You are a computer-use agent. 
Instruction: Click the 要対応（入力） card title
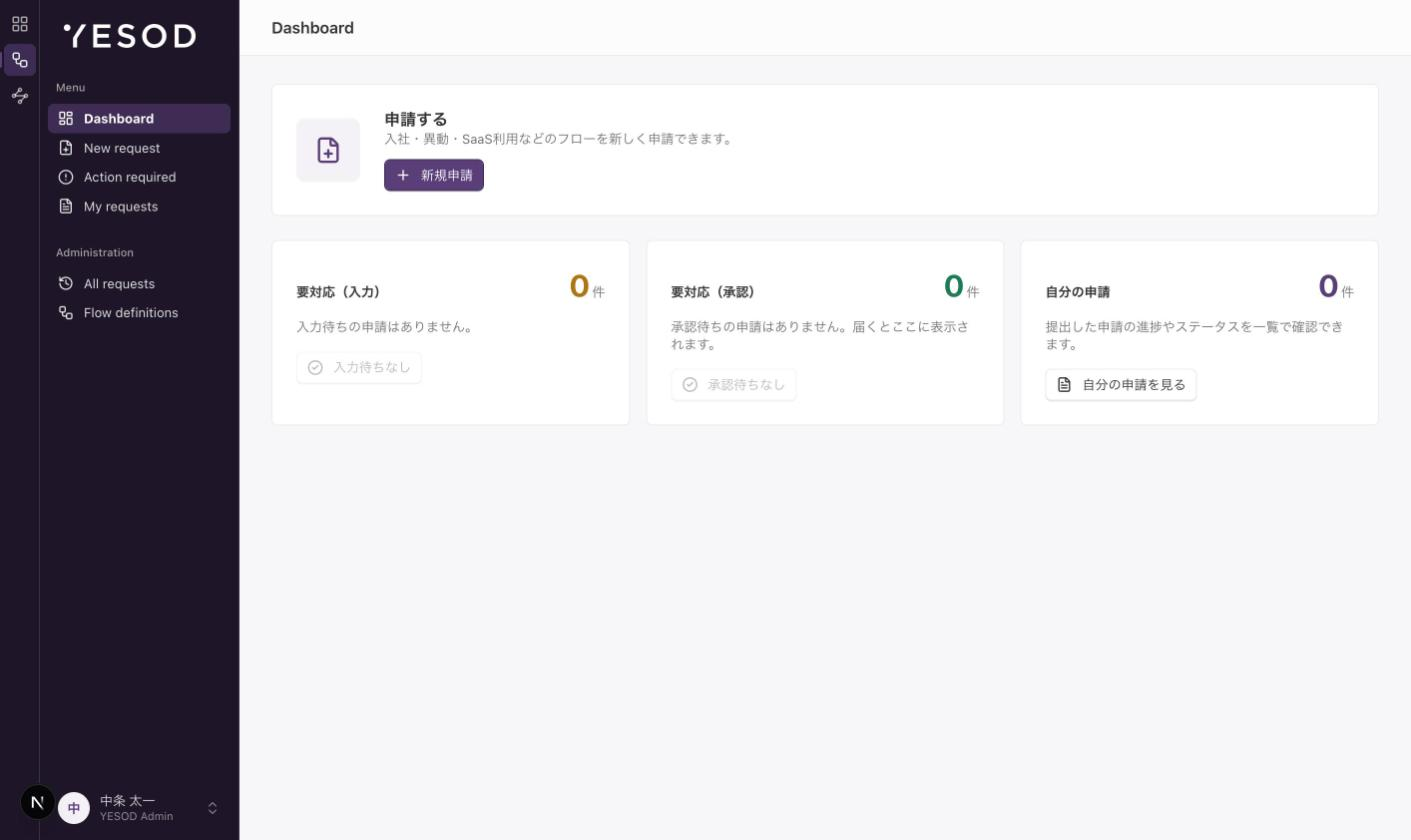click(338, 292)
